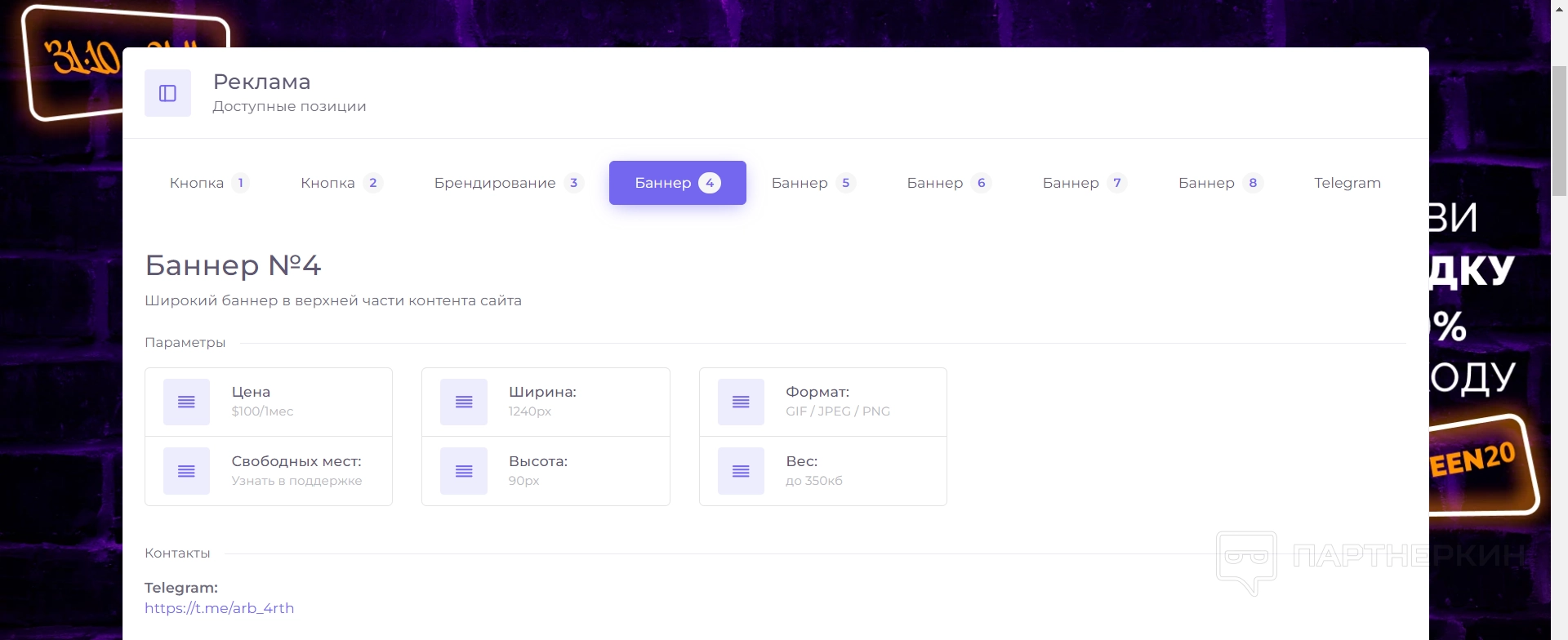Click the Контакты section label
The width and height of the screenshot is (1568, 640).
[x=177, y=553]
